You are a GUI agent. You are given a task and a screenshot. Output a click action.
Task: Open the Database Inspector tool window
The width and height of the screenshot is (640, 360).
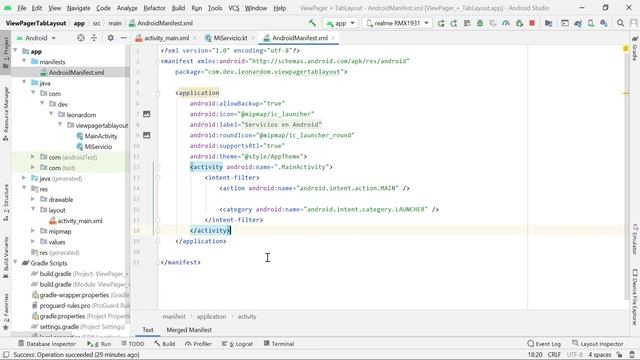(x=47, y=344)
